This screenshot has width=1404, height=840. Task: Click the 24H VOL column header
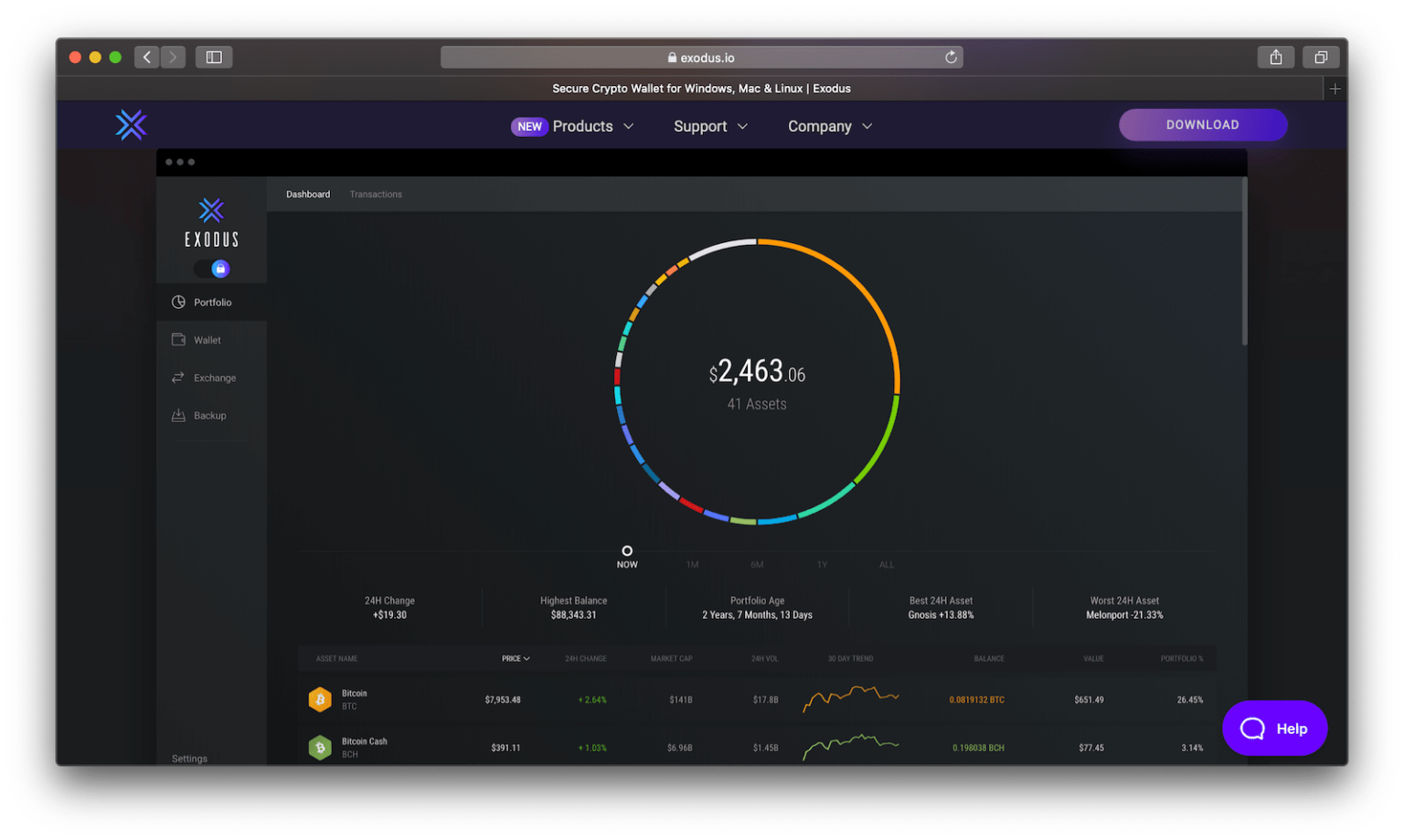coord(764,658)
